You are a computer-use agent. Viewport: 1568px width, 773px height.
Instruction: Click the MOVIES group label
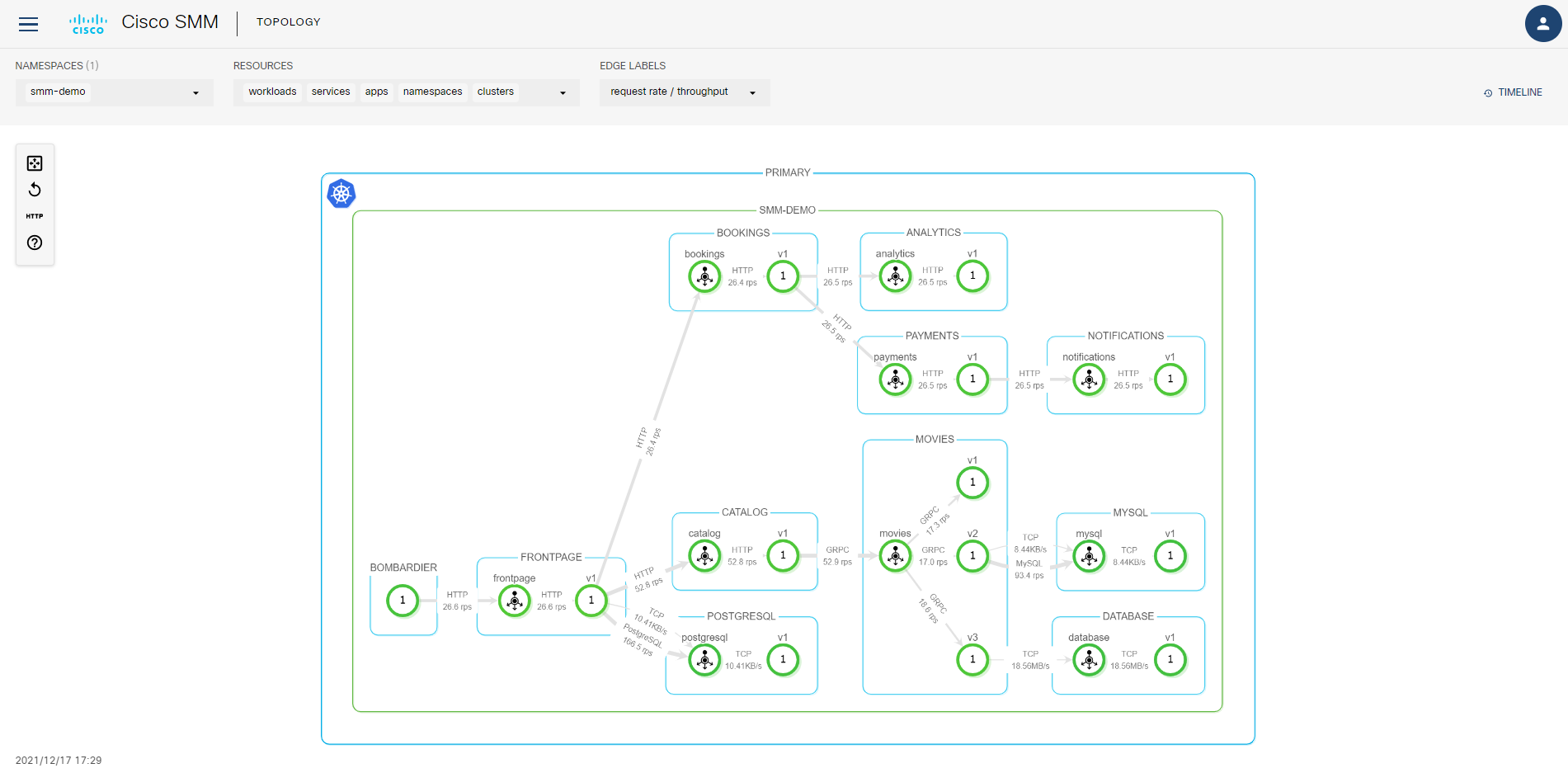935,440
